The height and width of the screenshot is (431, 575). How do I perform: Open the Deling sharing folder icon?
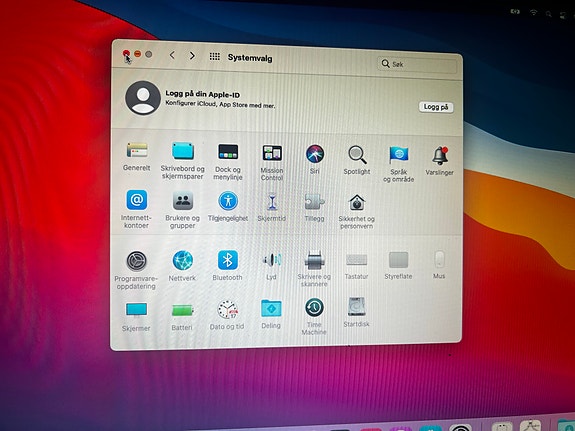271,308
